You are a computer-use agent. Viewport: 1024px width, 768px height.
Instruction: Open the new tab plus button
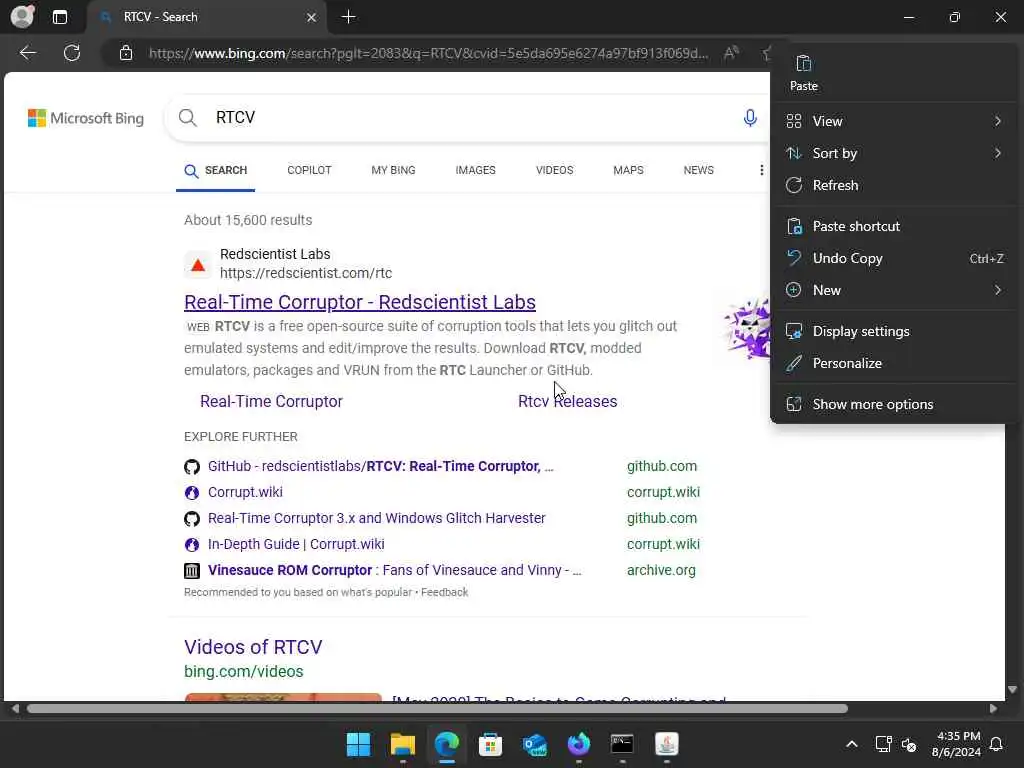[349, 17]
